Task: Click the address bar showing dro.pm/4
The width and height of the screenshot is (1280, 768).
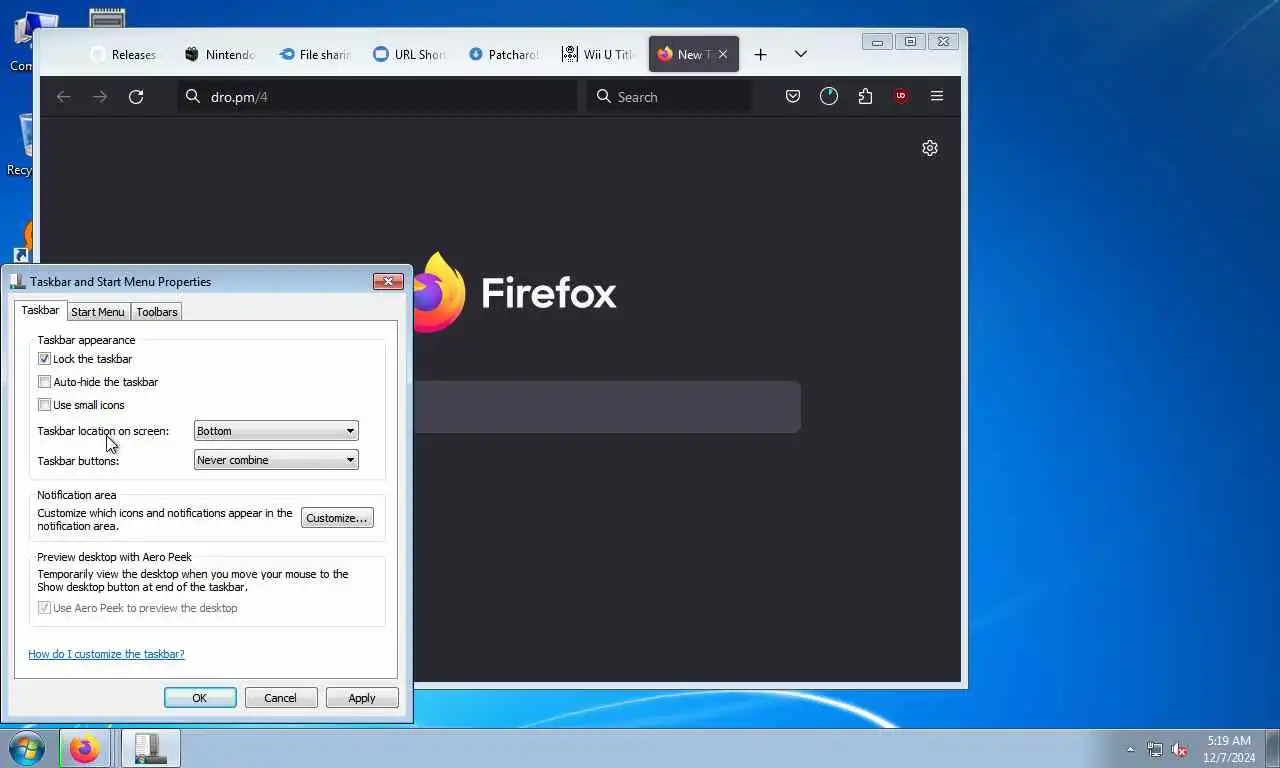Action: [377, 97]
